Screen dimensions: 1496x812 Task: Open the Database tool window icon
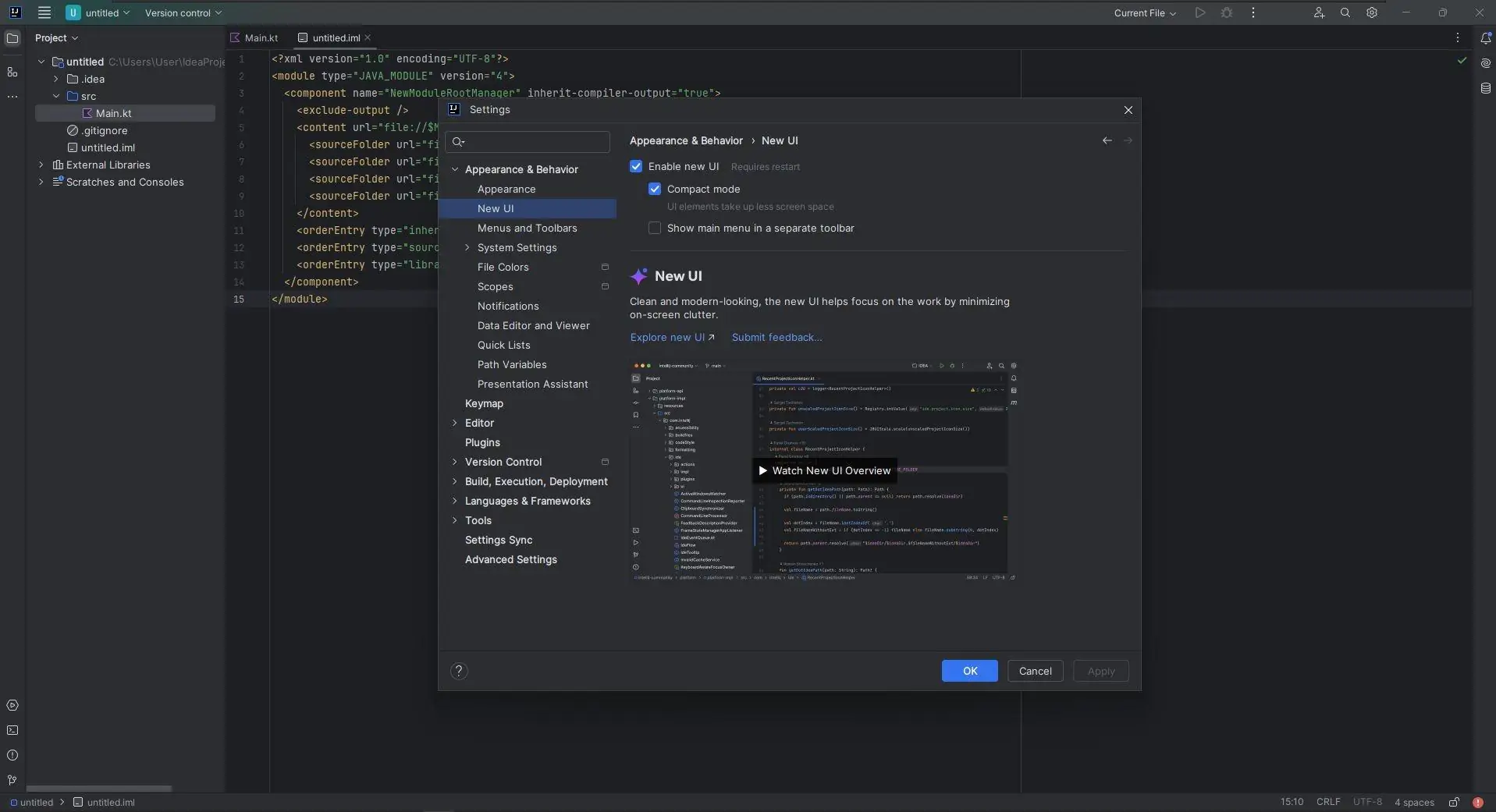click(x=1486, y=88)
